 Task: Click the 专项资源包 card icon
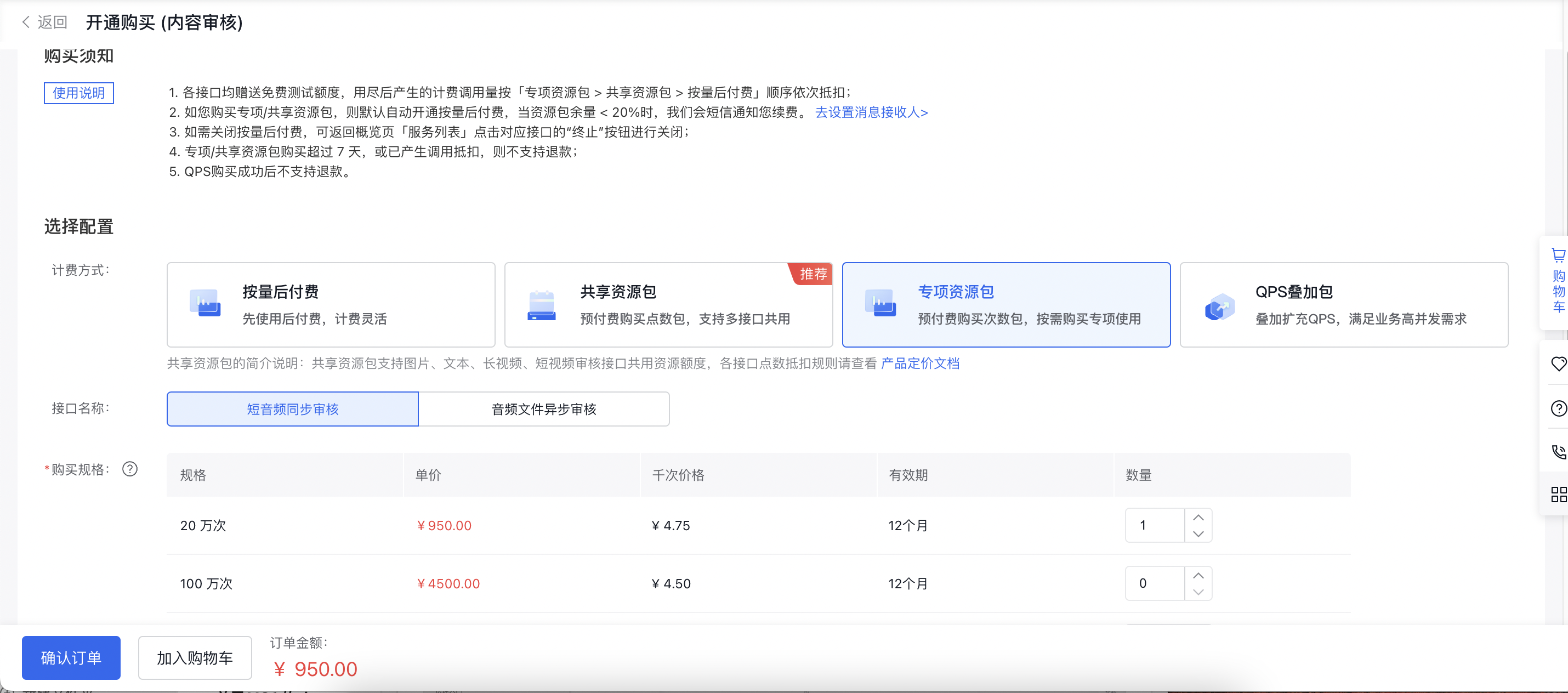click(x=880, y=303)
